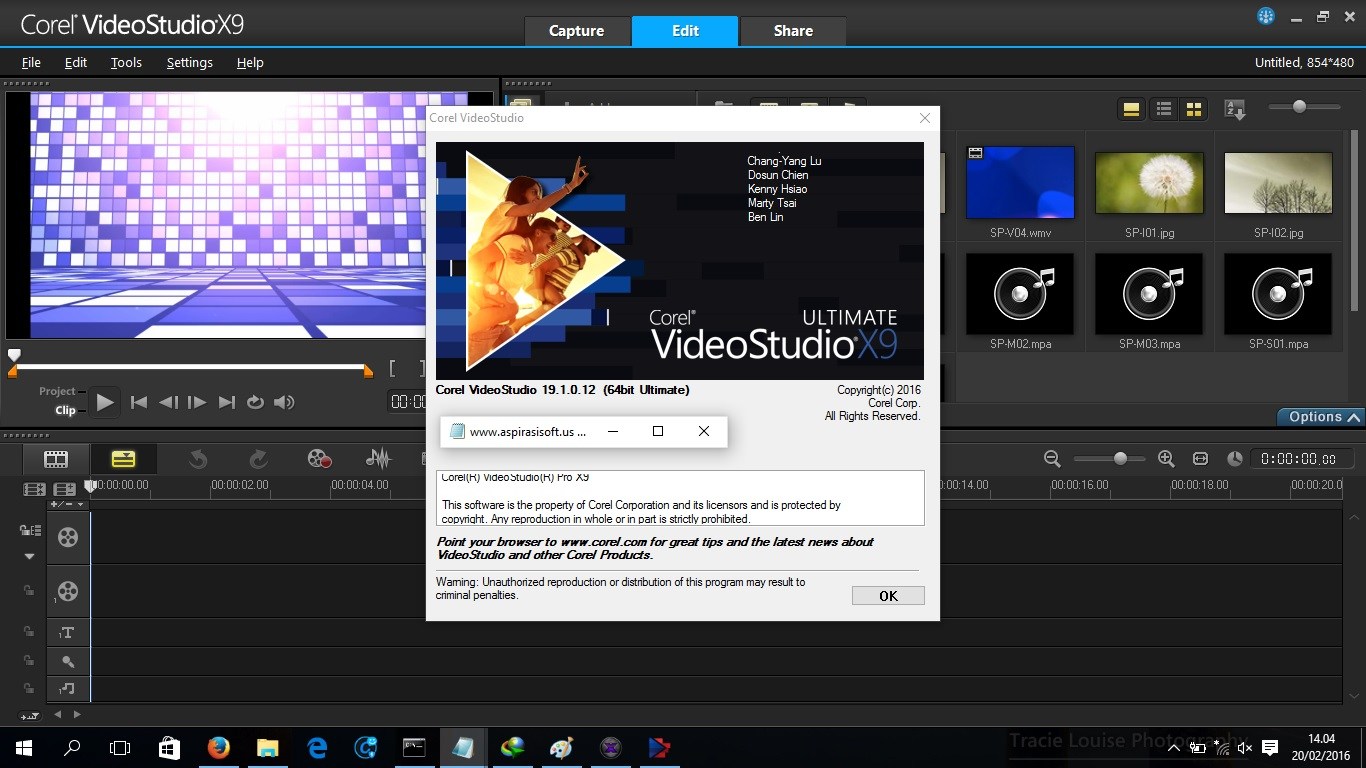This screenshot has width=1366, height=768.
Task: Select the SP-V04.wmv thumbnail
Action: 1020,182
